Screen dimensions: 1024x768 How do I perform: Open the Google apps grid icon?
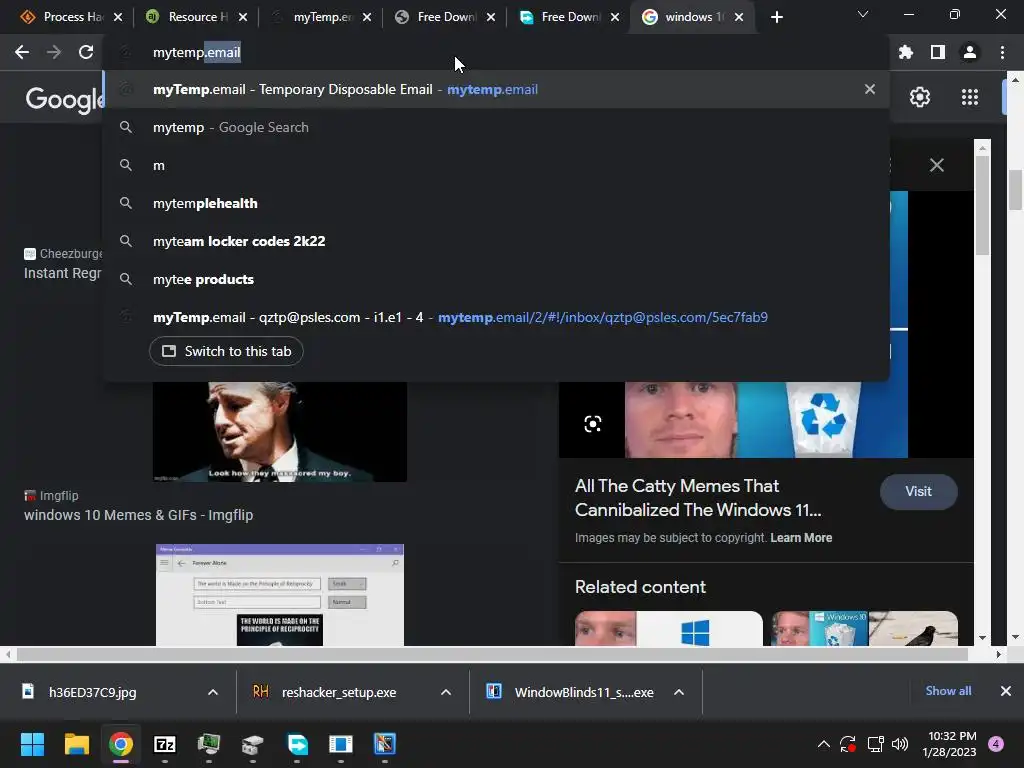pyautogui.click(x=970, y=97)
